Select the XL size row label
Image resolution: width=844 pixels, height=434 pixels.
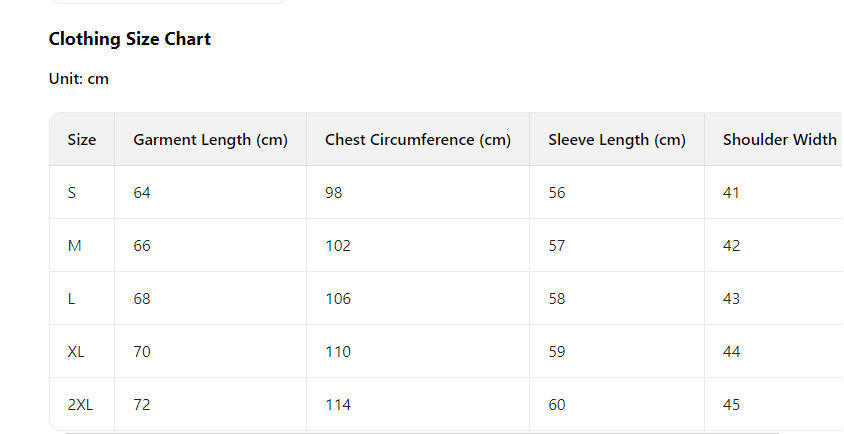pos(76,352)
